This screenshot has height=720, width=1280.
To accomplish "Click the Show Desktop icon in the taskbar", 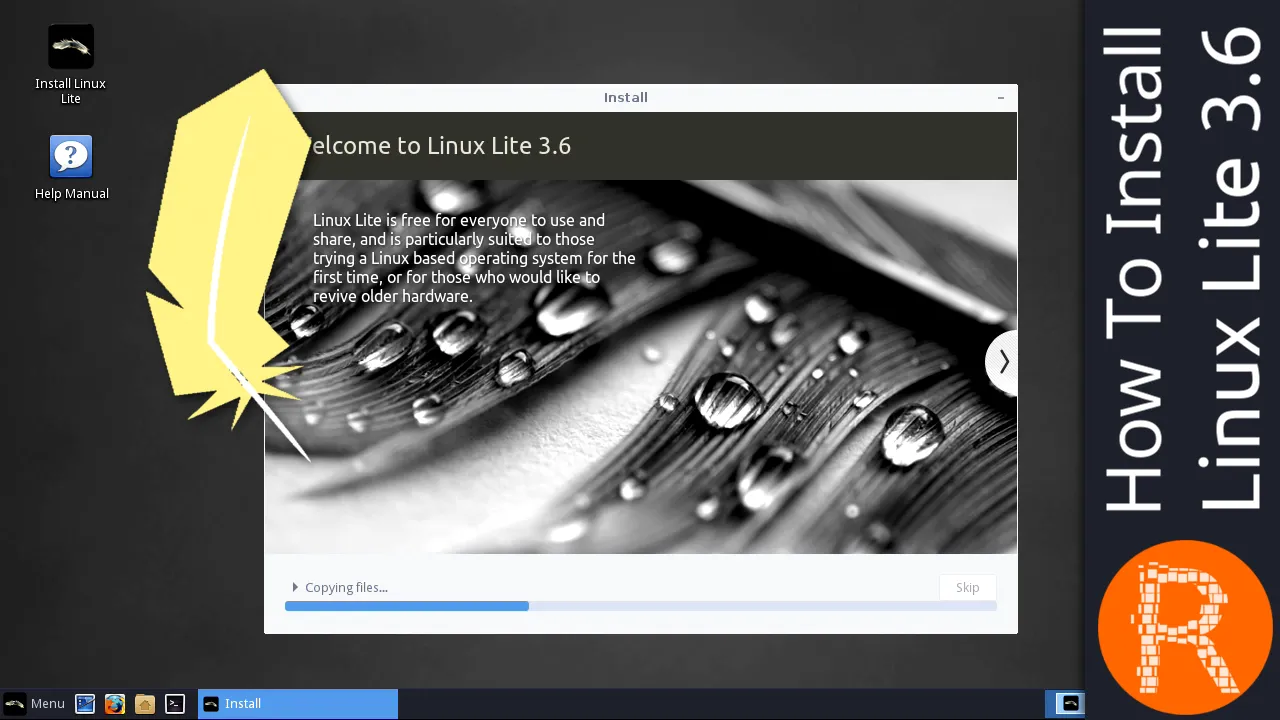I will point(85,704).
